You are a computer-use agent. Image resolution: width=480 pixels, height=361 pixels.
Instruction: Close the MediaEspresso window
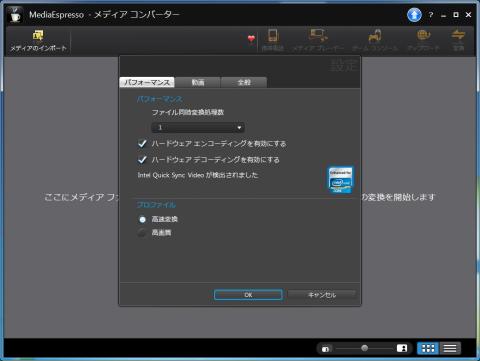[x=468, y=15]
